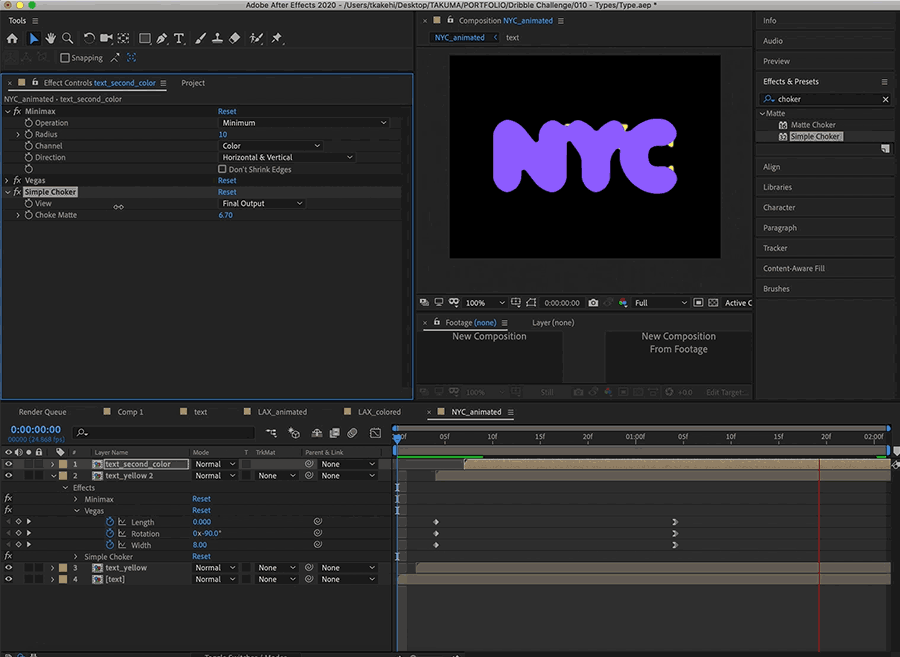Image resolution: width=900 pixels, height=657 pixels.
Task: Check Don't Shrink Edges option
Action: pos(222,169)
